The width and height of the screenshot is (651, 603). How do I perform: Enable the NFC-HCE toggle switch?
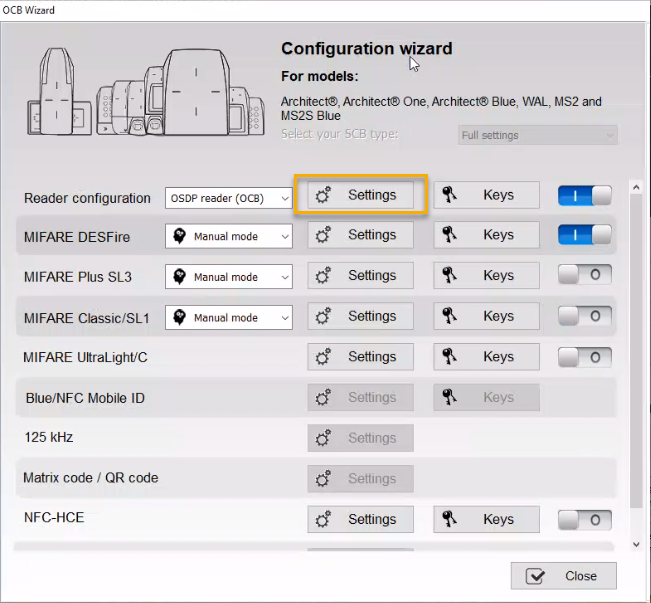click(x=585, y=520)
